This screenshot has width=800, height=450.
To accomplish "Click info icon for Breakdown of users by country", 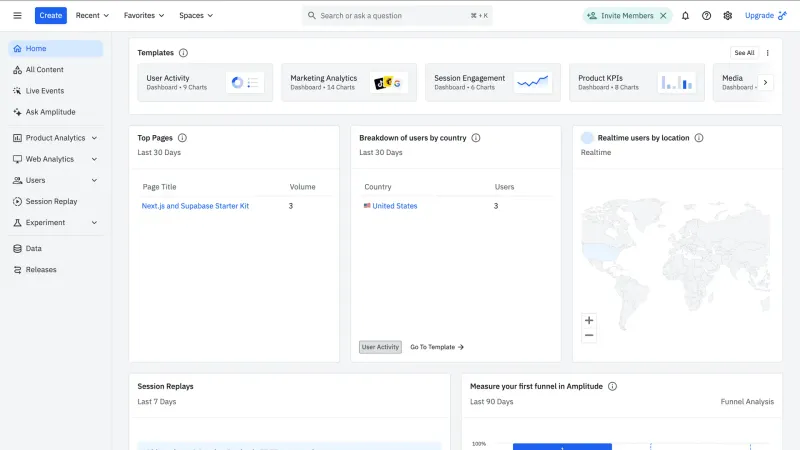I will point(476,138).
